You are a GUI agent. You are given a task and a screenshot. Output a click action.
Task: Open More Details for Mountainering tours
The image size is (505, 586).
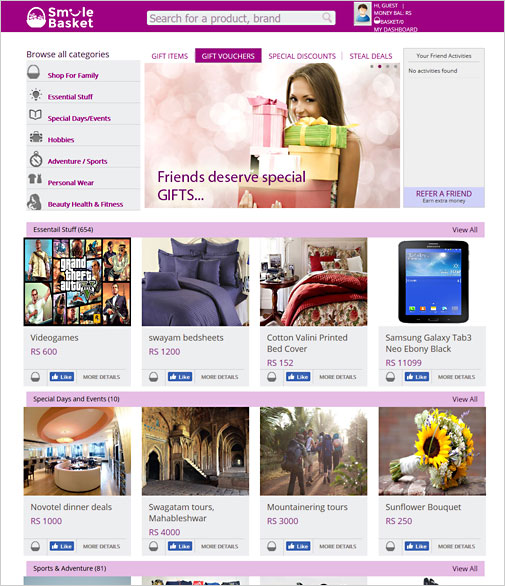tap(338, 546)
